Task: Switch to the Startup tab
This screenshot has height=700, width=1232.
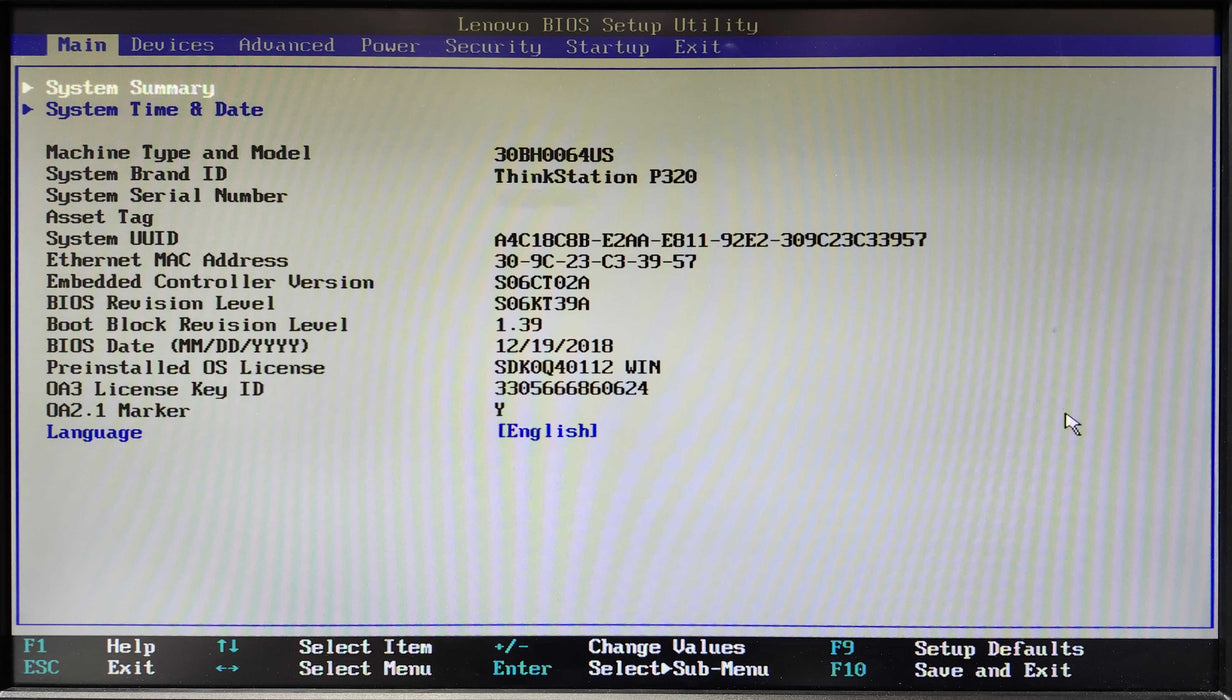Action: 607,46
